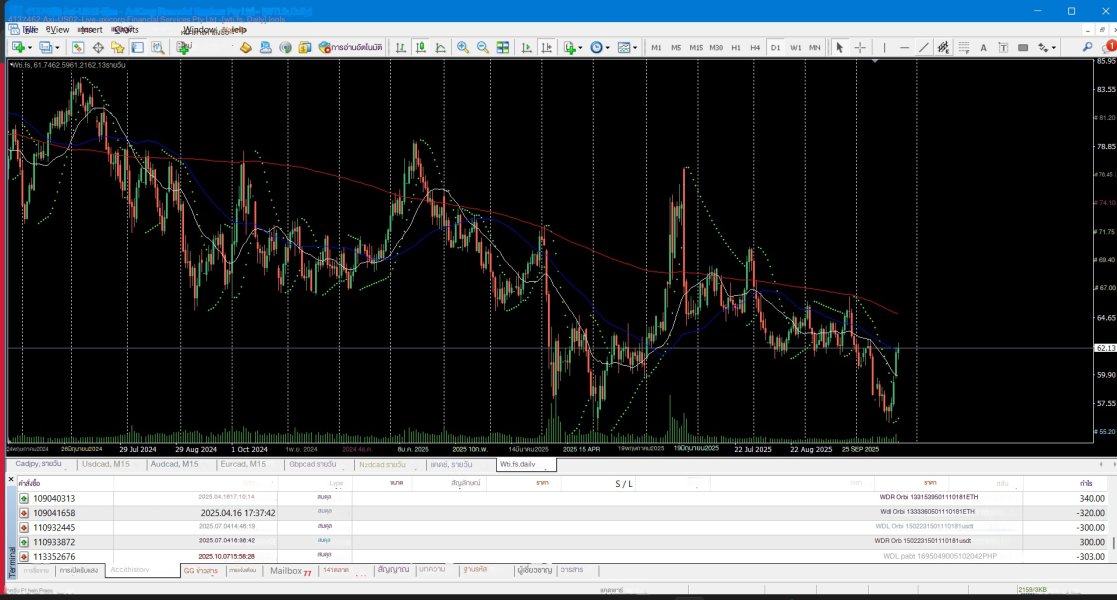This screenshot has width=1117, height=600.
Task: Click the Zoom Out magnifier icon
Action: pyautogui.click(x=482, y=47)
